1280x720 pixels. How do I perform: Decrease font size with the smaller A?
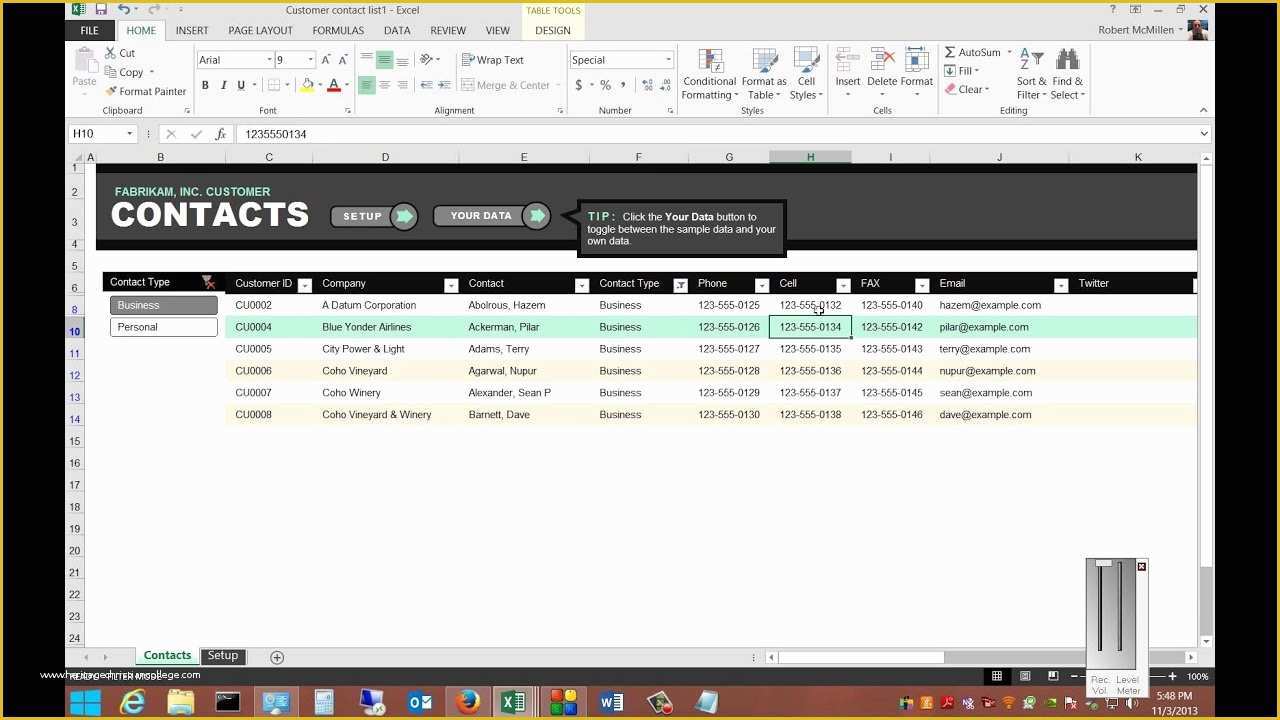(x=343, y=60)
